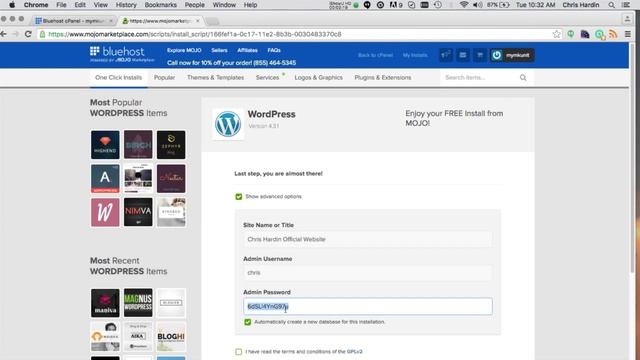640x360 pixels.
Task: Open the Apple menu
Action: point(12,5)
